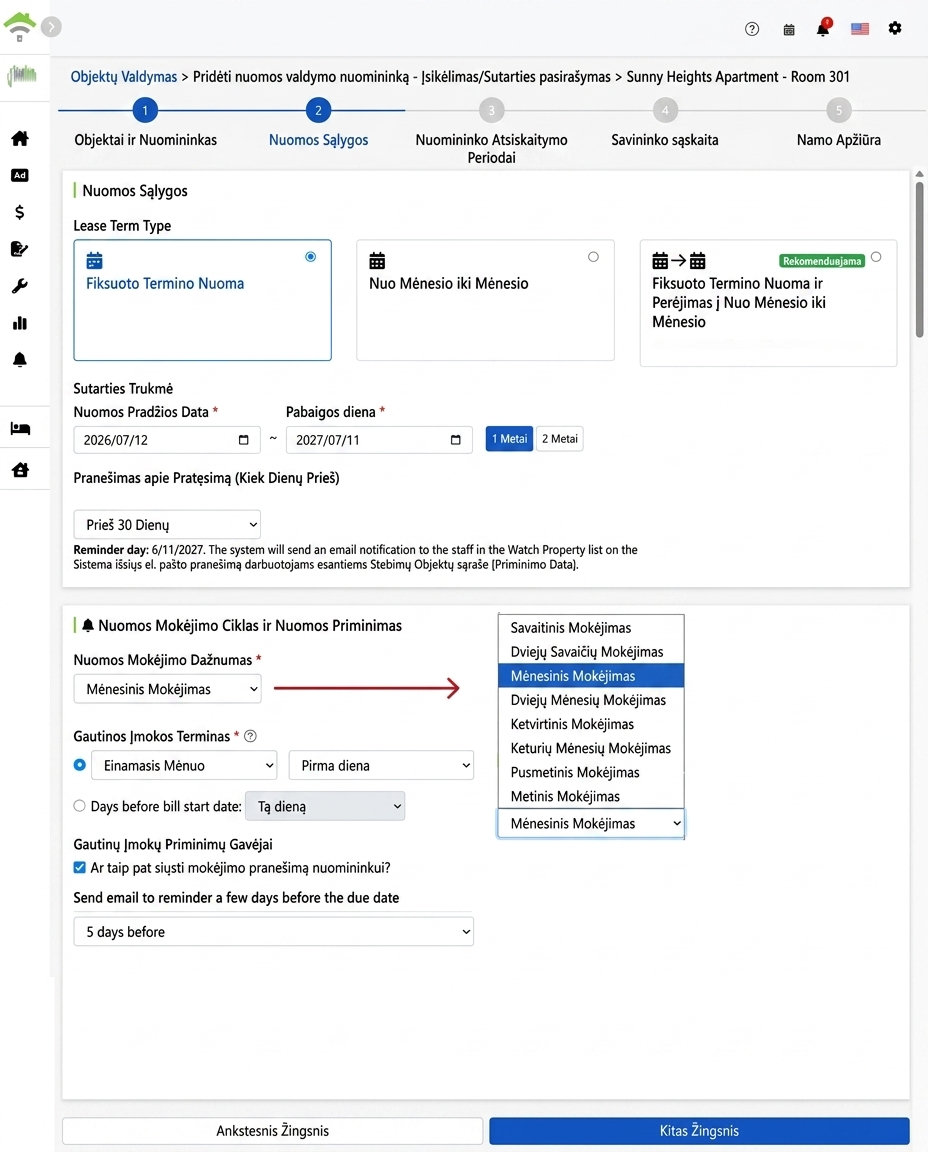
Task: Change language via the US flag icon
Action: tap(860, 29)
